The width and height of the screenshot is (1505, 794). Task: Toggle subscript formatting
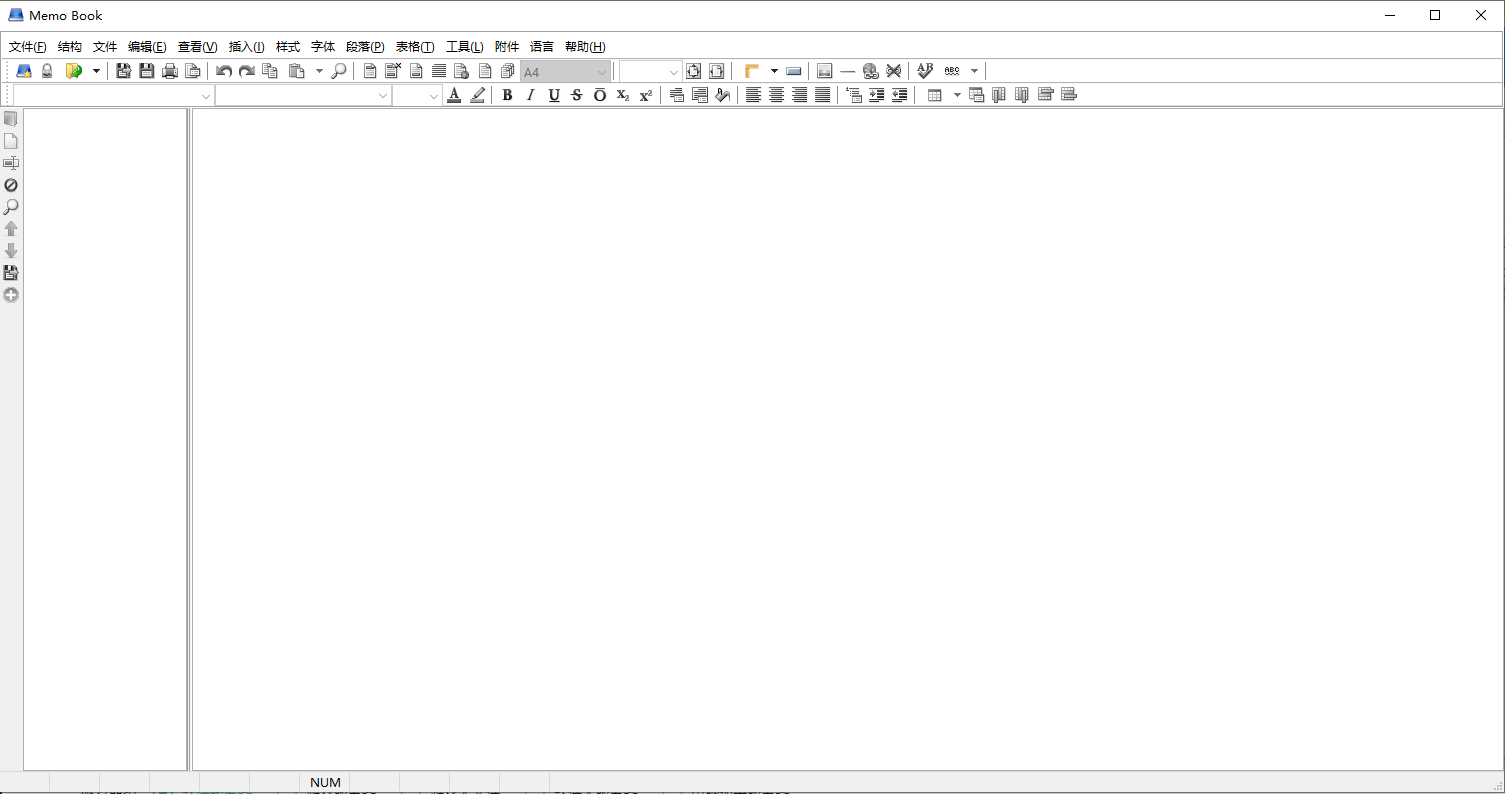pos(622,95)
